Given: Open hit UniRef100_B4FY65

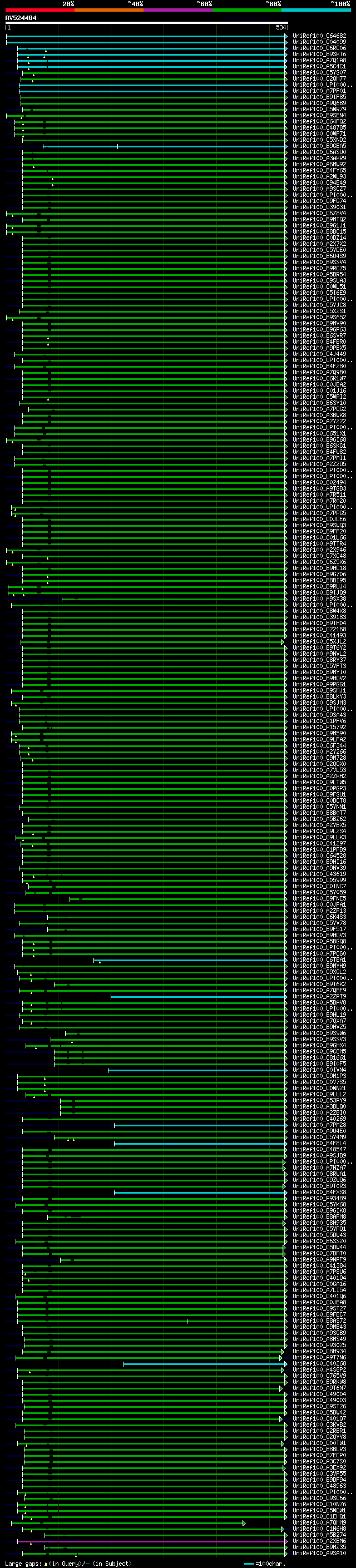Looking at the screenshot, I should [x=319, y=170].
